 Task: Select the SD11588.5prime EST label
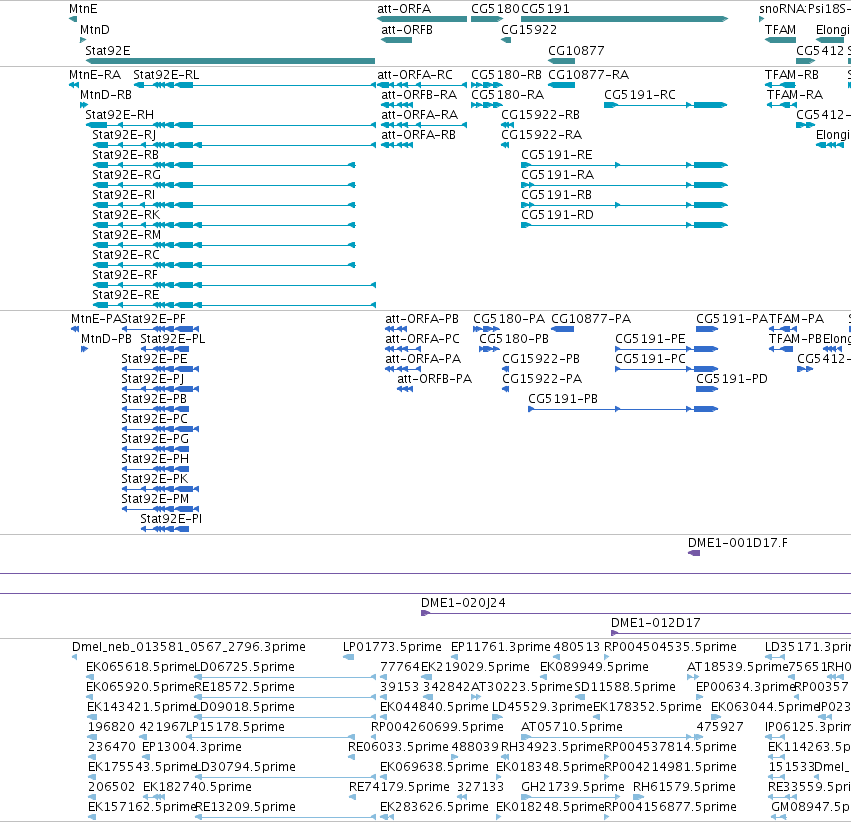(625, 687)
